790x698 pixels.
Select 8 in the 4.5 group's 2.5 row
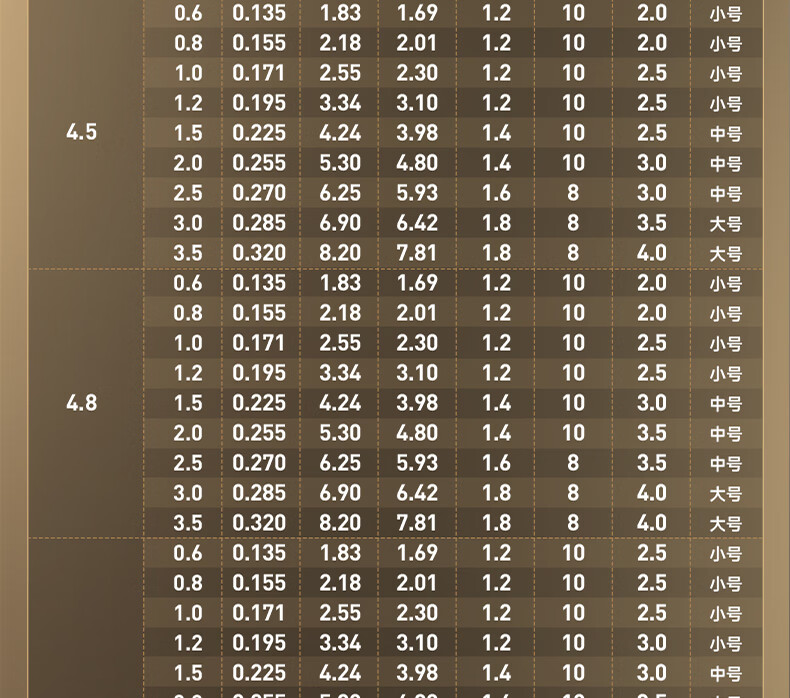[x=573, y=193]
